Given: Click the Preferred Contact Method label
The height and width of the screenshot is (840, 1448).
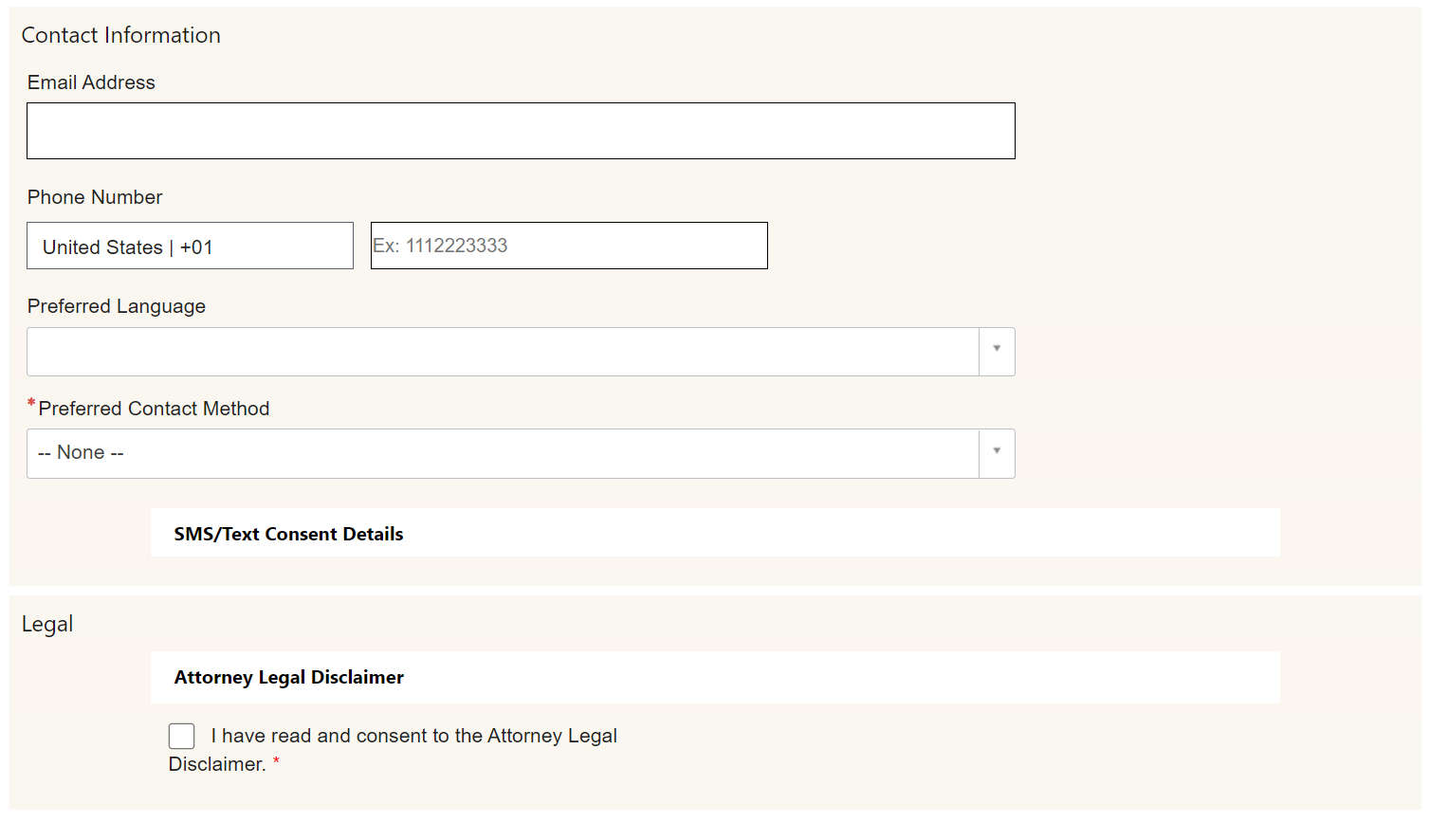Looking at the screenshot, I should click(154, 409).
